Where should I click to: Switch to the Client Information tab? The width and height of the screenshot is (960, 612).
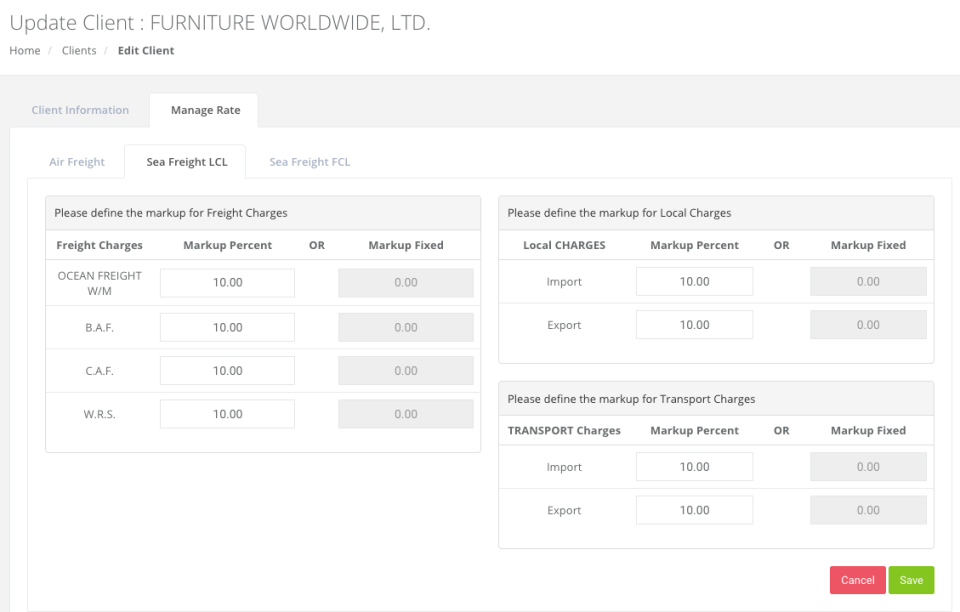coord(79,110)
